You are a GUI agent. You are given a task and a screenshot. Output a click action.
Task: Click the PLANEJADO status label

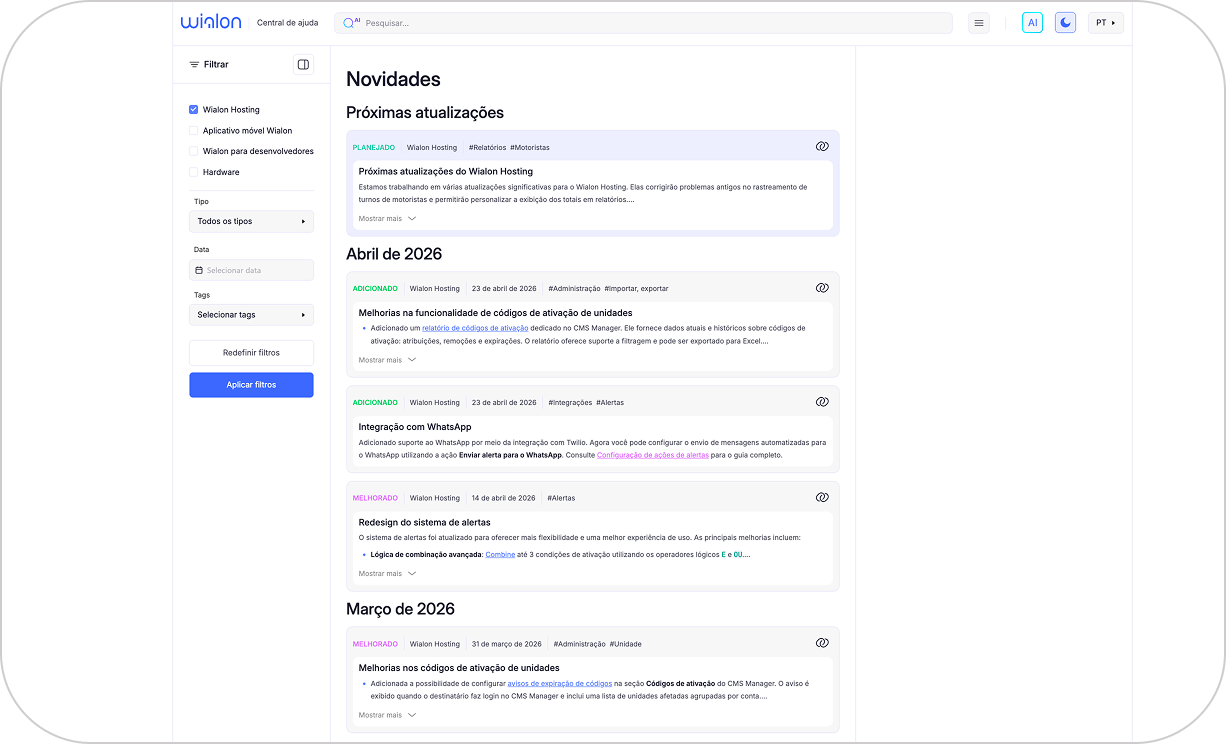pos(374,148)
